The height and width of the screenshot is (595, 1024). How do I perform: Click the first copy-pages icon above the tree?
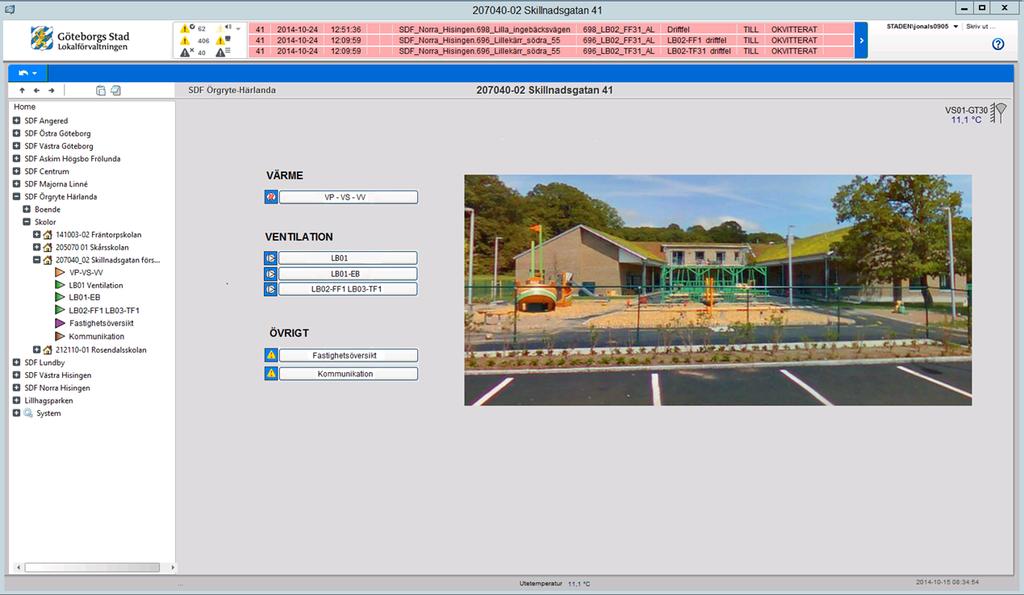point(101,90)
